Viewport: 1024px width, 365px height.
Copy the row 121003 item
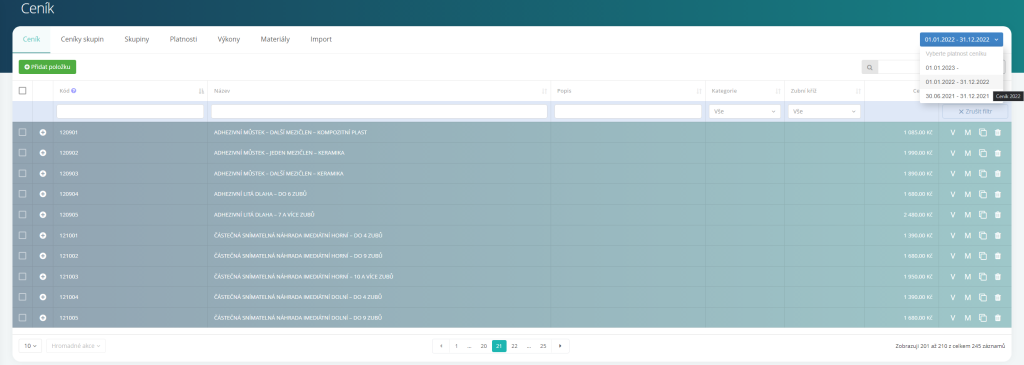tap(983, 277)
